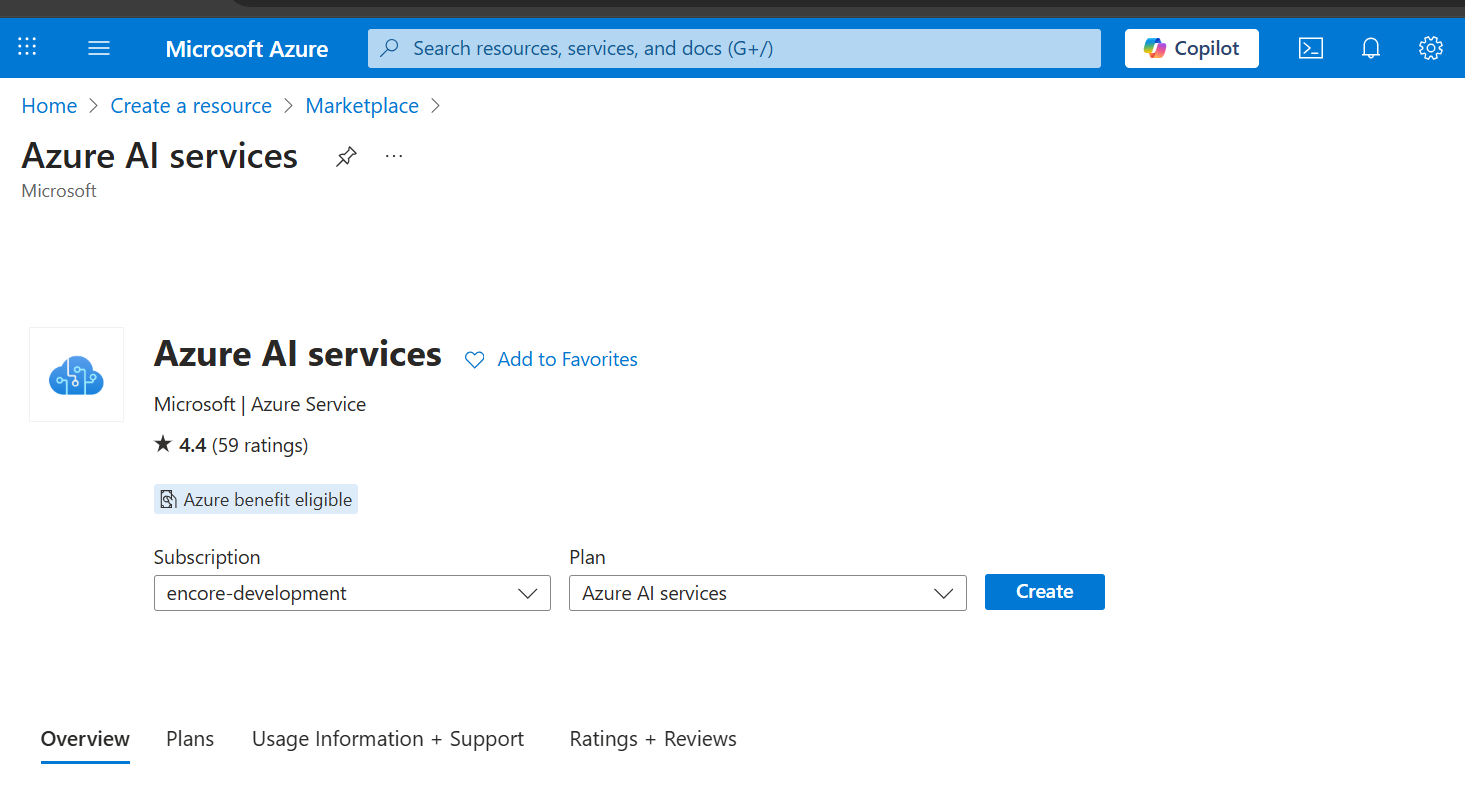Go to Create a resource breadcrumb

pos(191,106)
